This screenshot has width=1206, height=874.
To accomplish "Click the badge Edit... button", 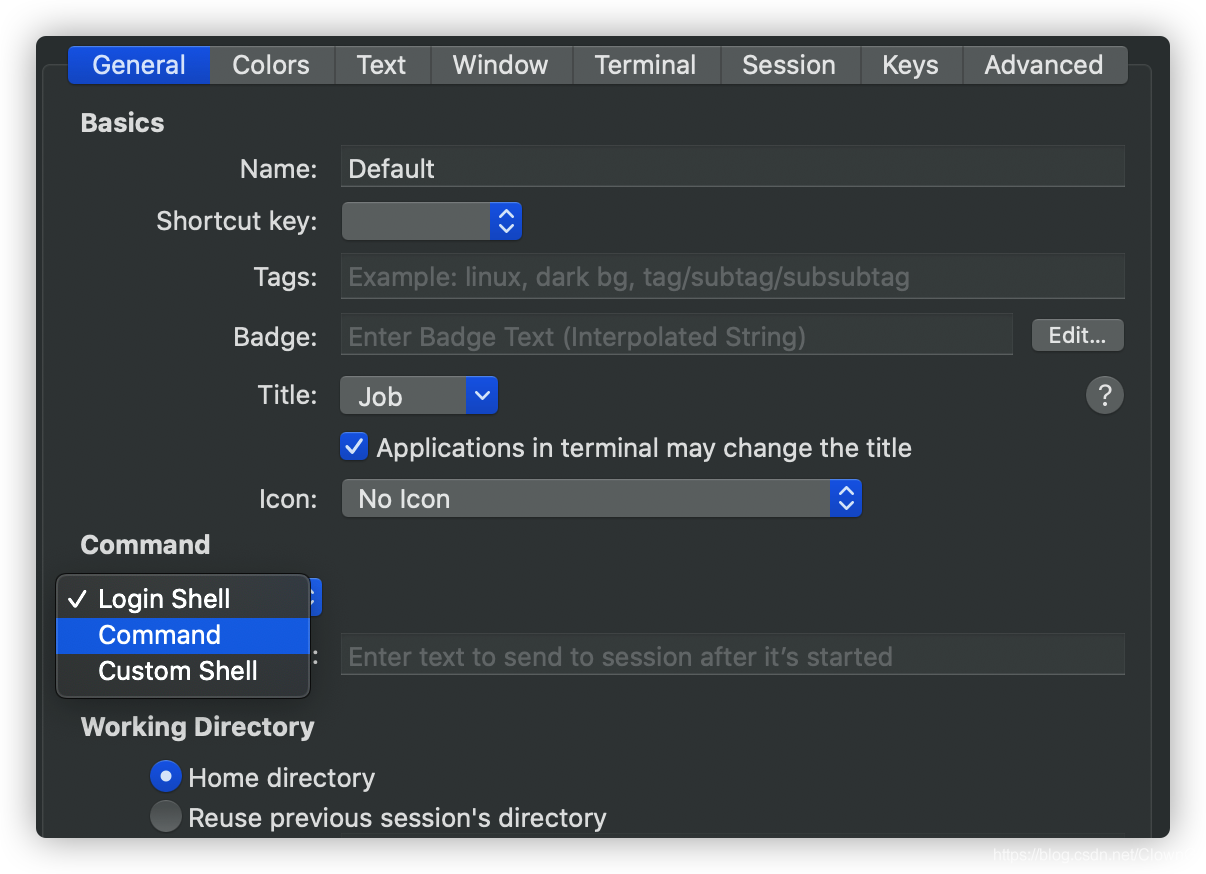I will tap(1077, 336).
